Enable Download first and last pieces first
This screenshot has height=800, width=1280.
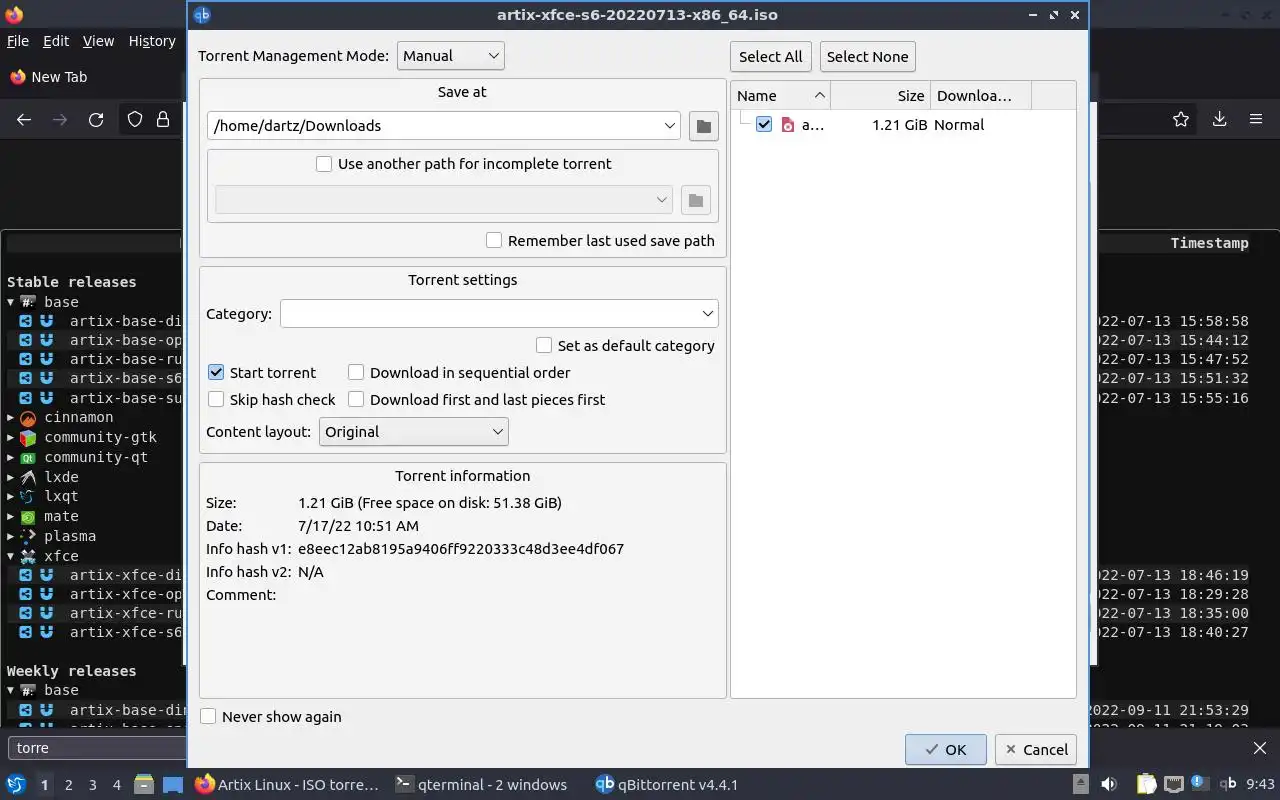pos(356,399)
